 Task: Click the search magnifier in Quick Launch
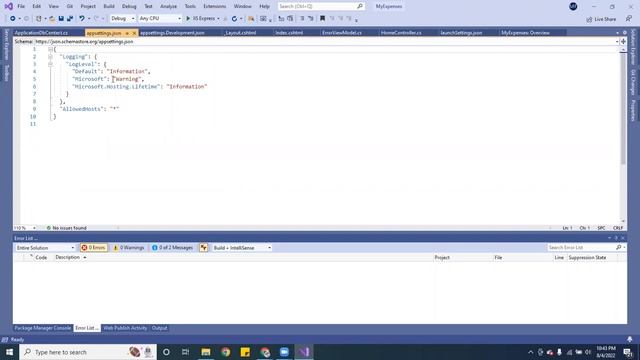(x=360, y=7)
